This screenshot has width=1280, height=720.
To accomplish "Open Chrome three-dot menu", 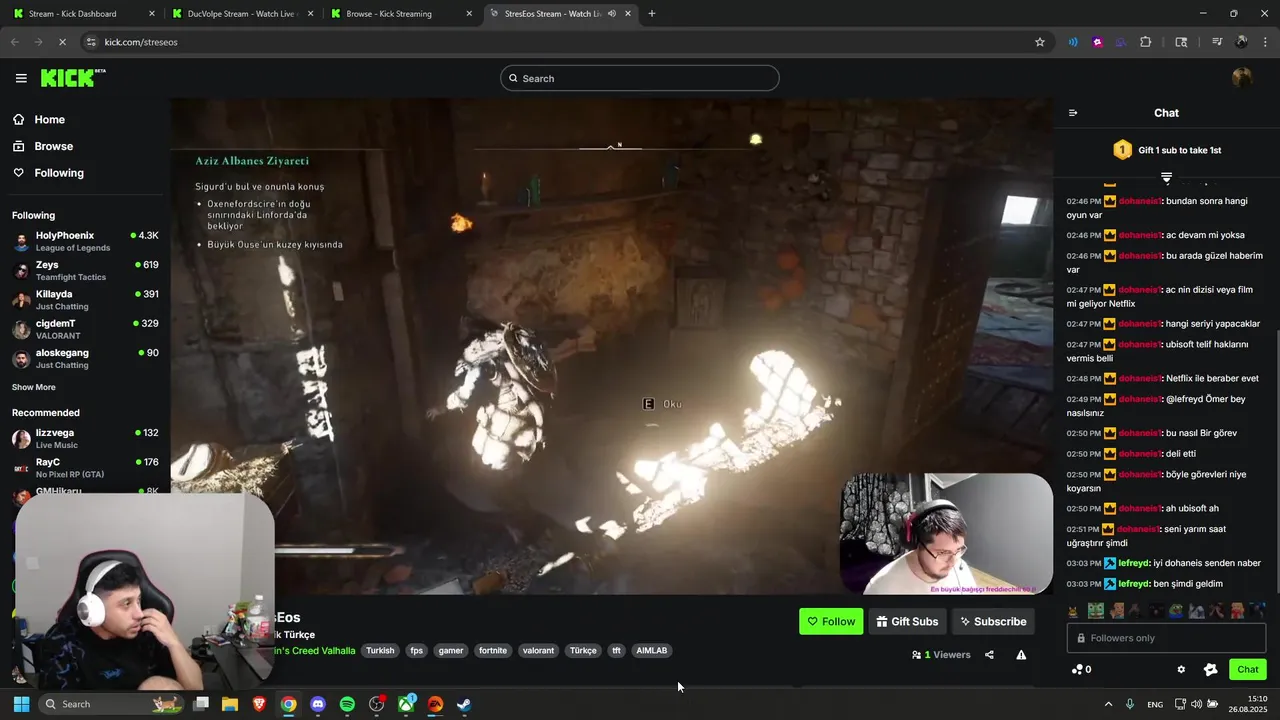I will coord(1264,42).
